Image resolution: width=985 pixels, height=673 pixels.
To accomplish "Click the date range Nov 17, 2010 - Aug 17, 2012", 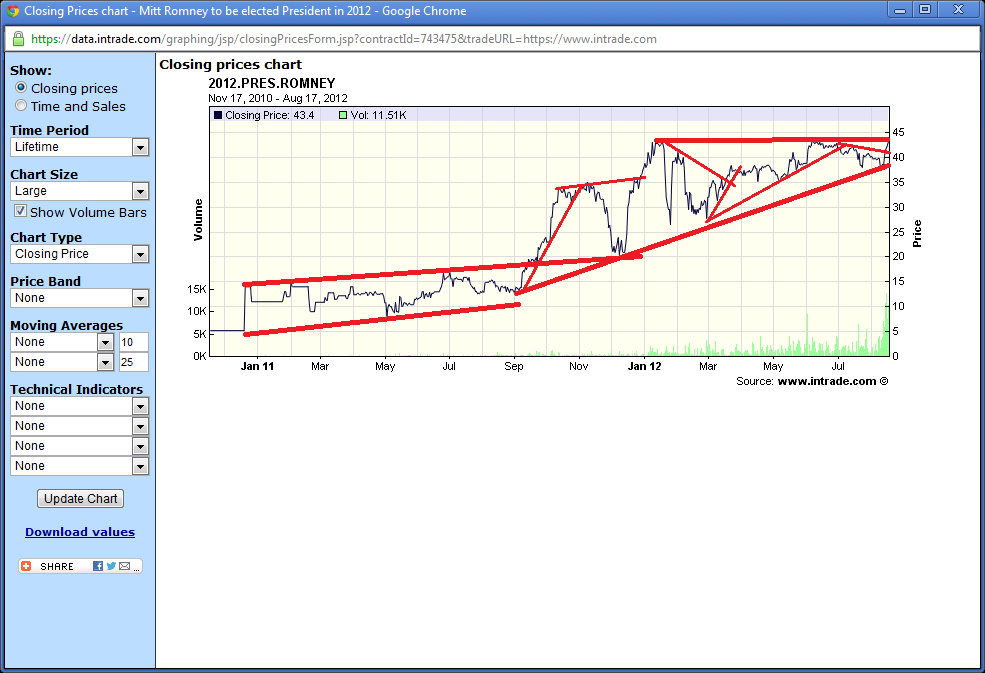I will pos(278,98).
